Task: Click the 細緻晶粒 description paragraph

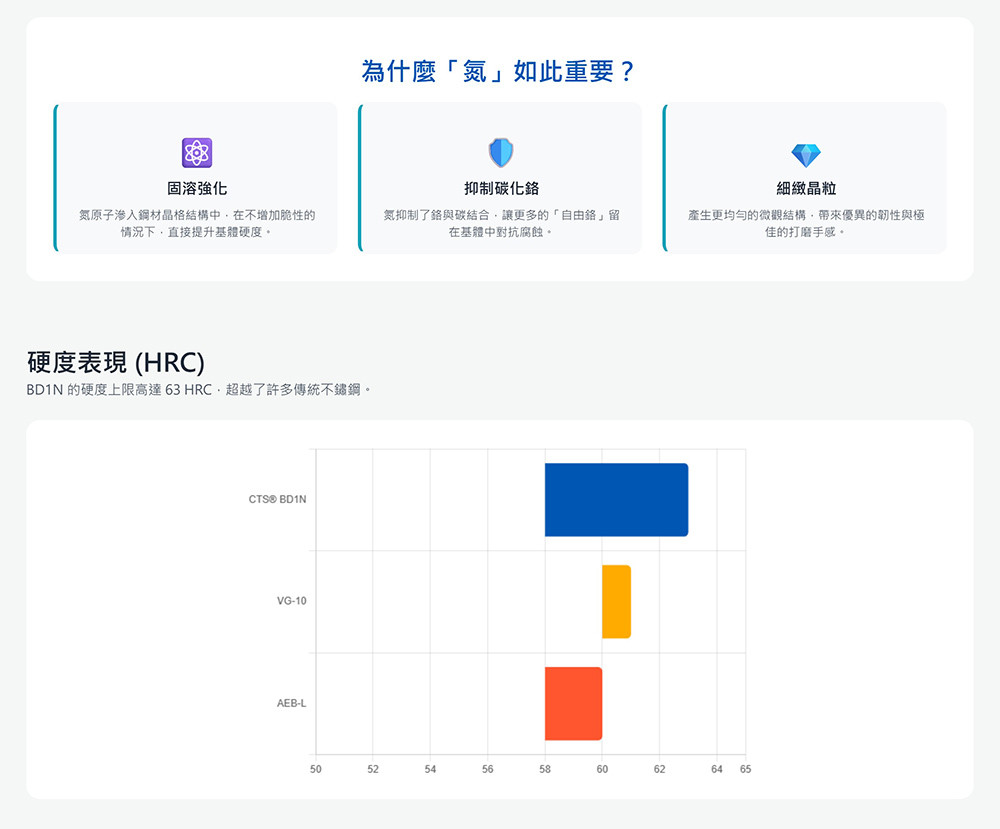Action: pos(805,223)
